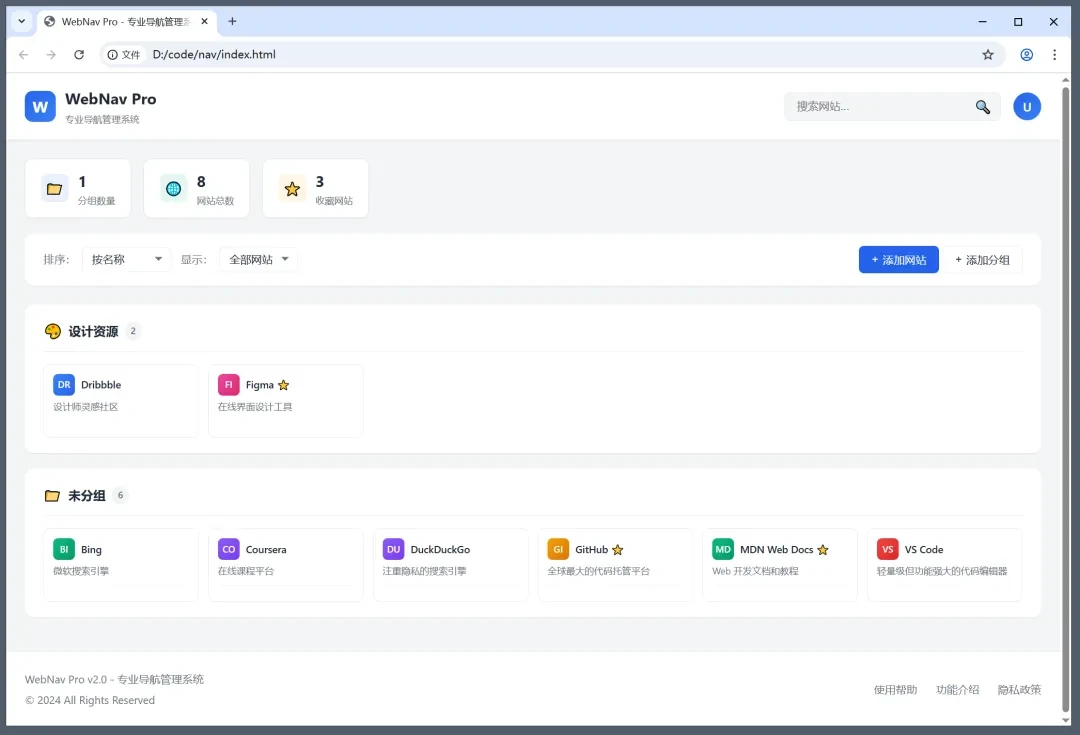Image resolution: width=1080 pixels, height=735 pixels.
Task: Click the globe icon in site total card
Action: tap(174, 189)
